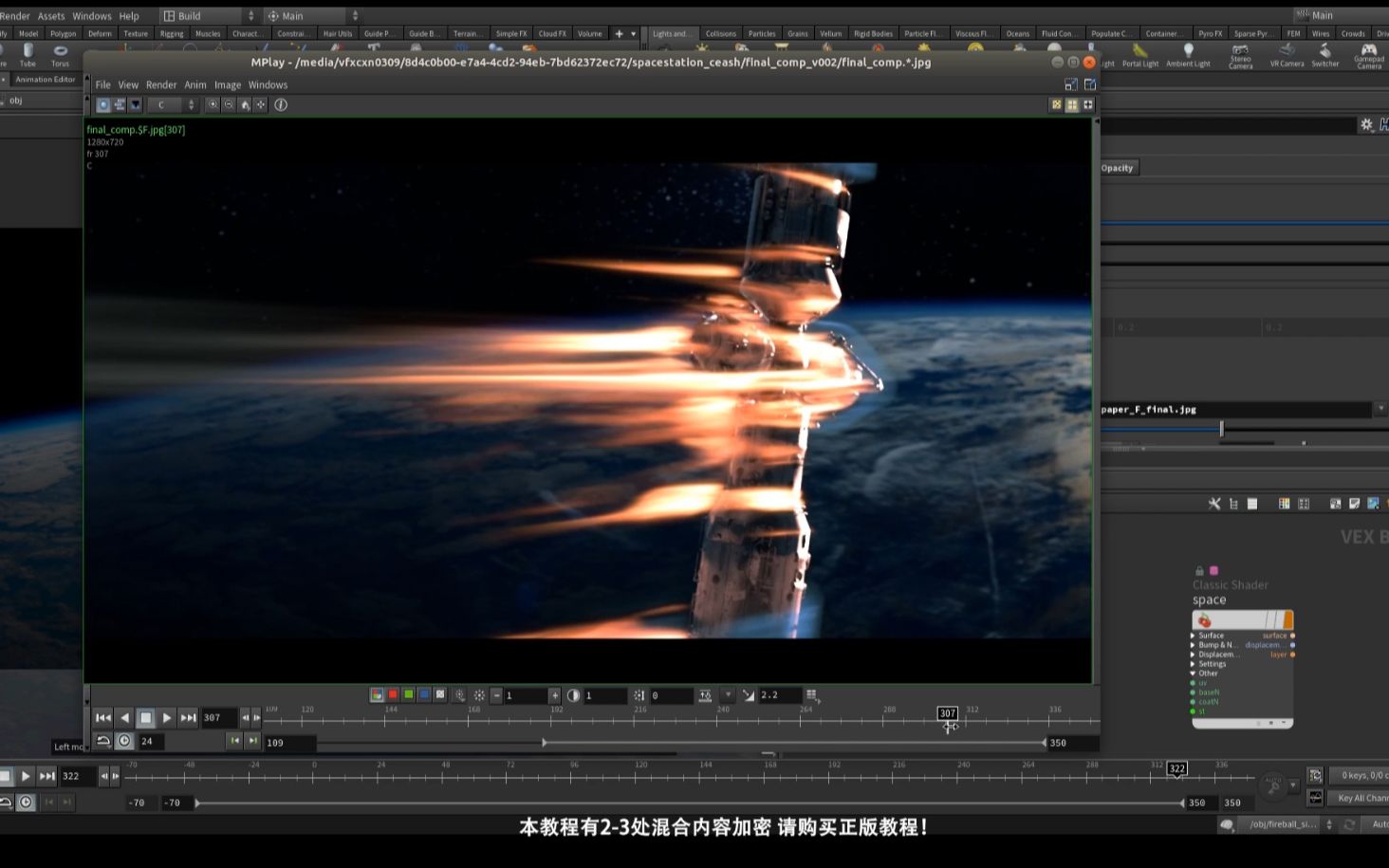The width and height of the screenshot is (1389, 868).
Task: Show alpha channel in MPlay
Action: (440, 695)
